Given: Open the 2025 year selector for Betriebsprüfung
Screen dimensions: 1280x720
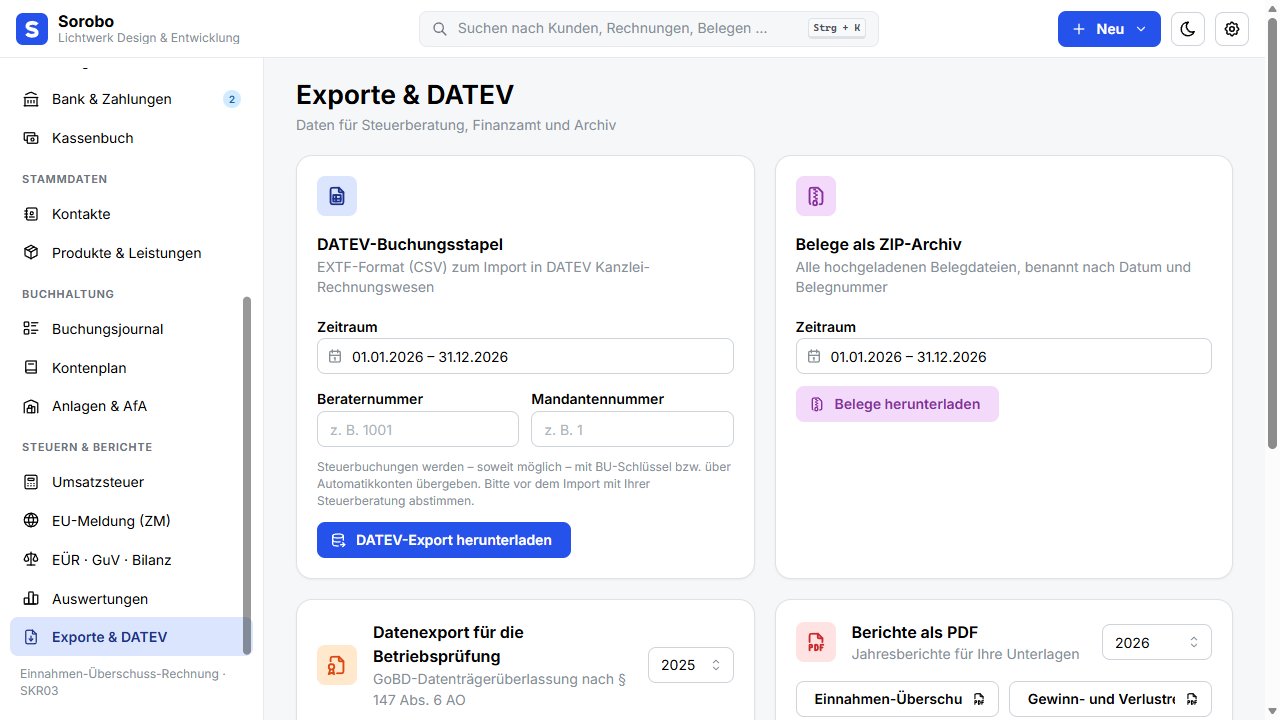Looking at the screenshot, I should (691, 665).
